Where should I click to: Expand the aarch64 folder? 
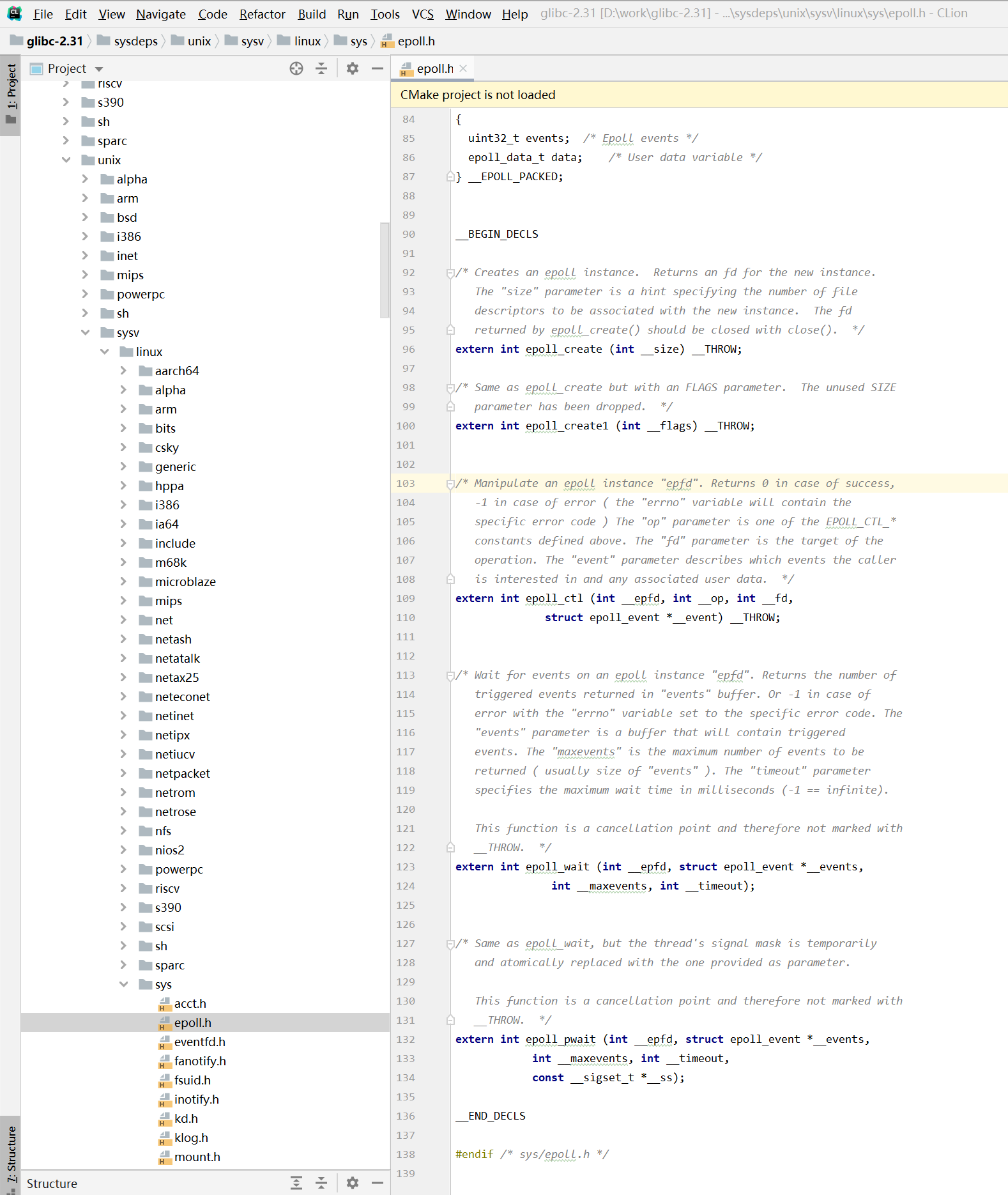[124, 371]
